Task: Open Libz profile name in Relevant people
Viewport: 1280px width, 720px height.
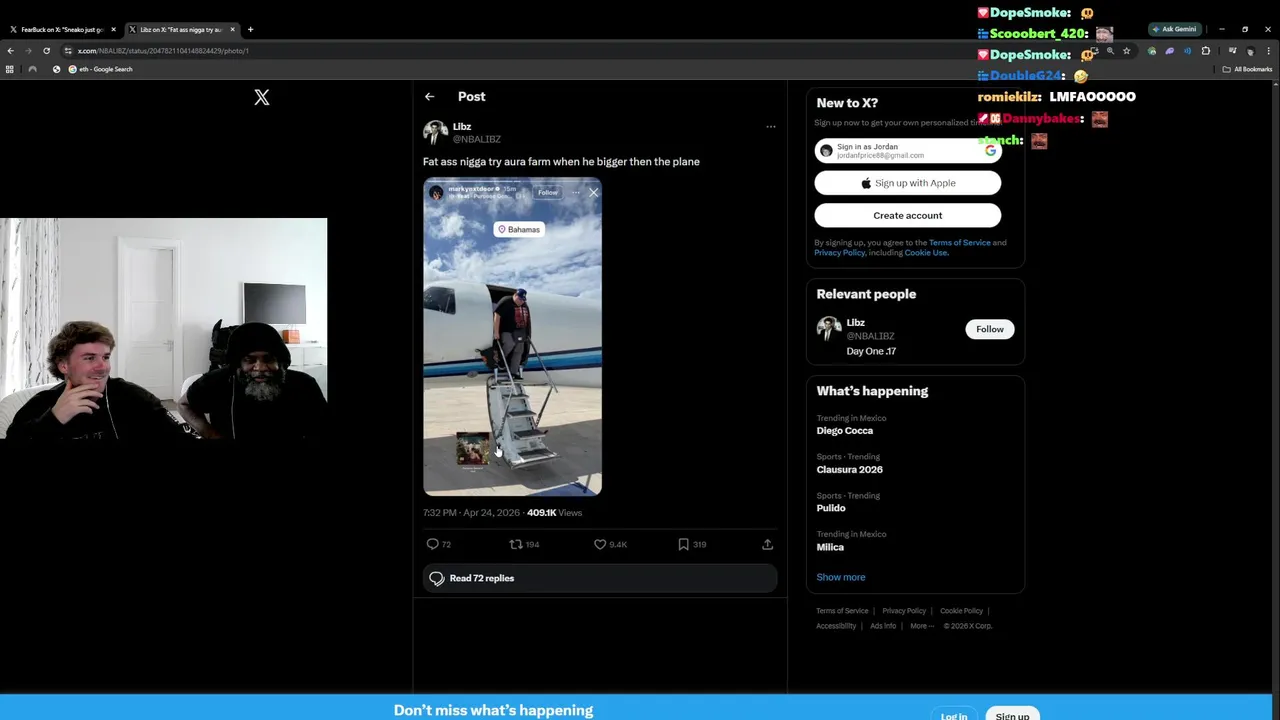Action: [855, 322]
